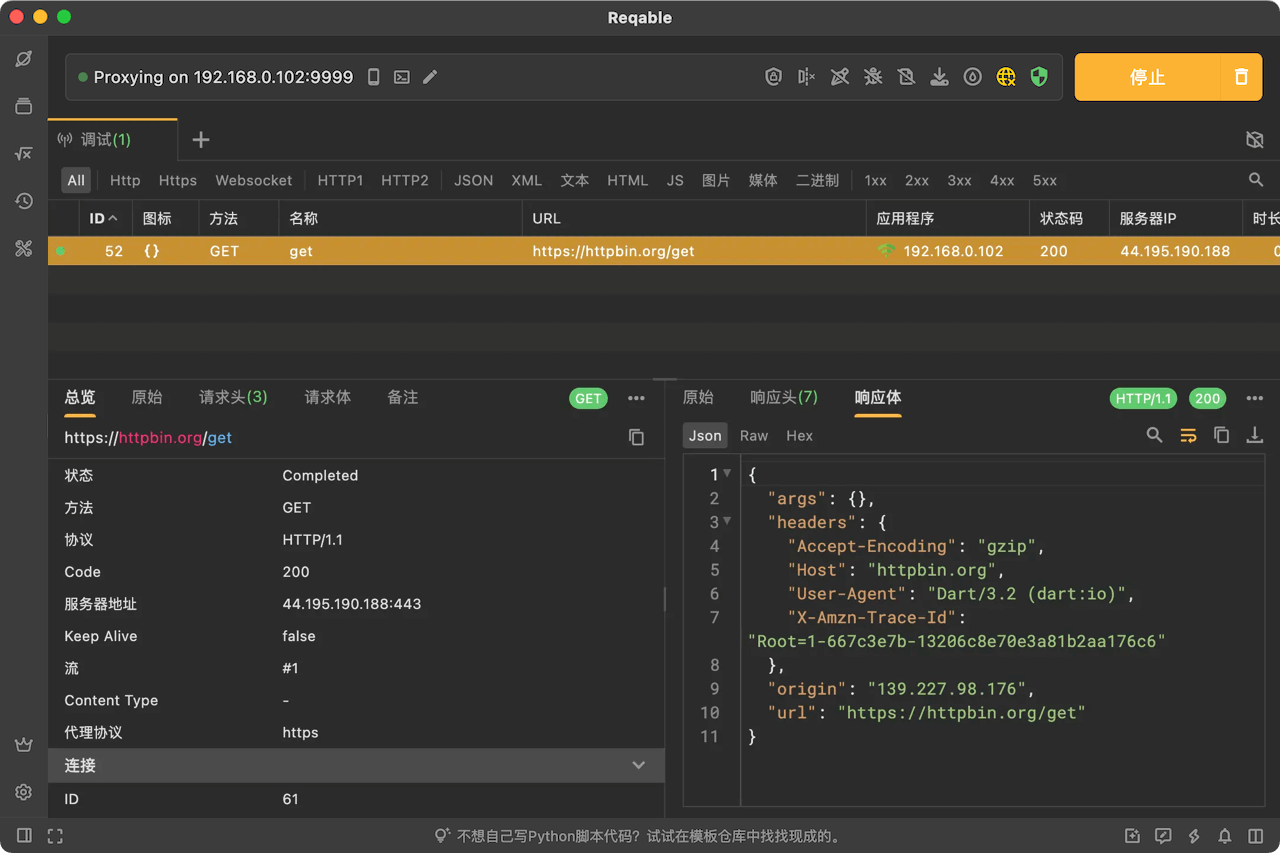Toggle the yellow globe system proxy icon
Viewport: 1280px width, 853px height.
pos(1006,77)
